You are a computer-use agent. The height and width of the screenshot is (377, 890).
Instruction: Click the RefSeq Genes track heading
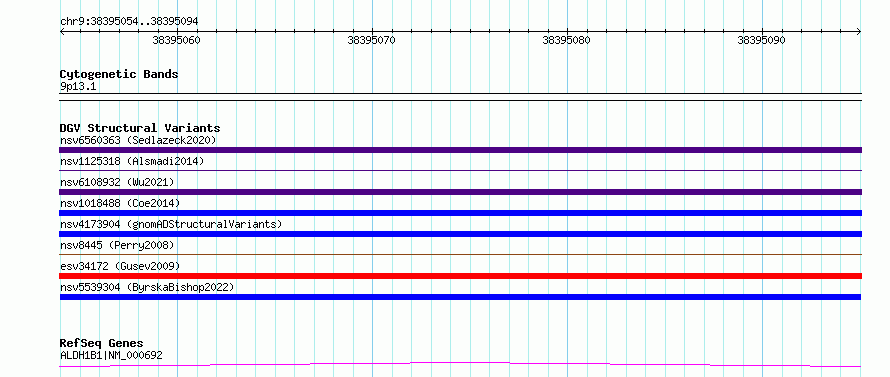[x=102, y=344]
